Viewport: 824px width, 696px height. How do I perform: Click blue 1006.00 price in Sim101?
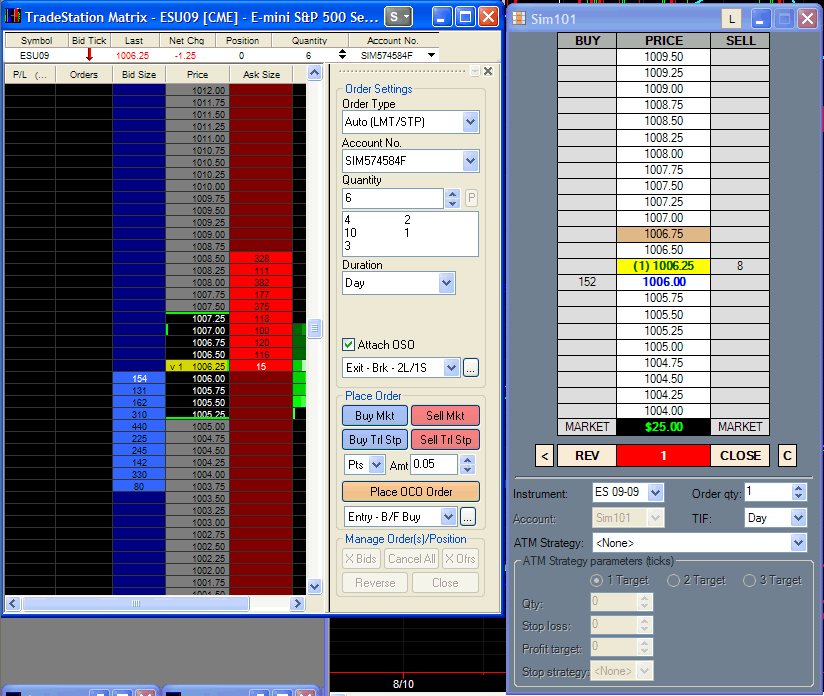coord(664,282)
